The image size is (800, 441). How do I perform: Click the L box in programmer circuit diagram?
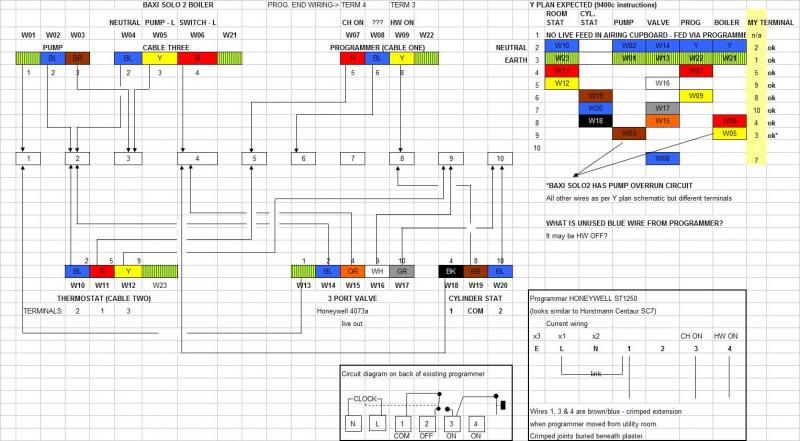click(x=378, y=423)
